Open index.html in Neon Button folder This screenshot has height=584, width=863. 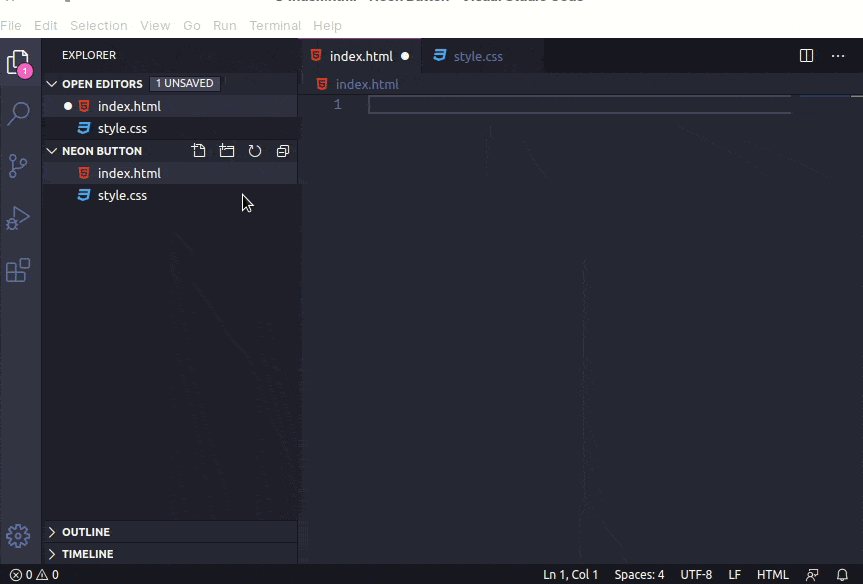171,173
